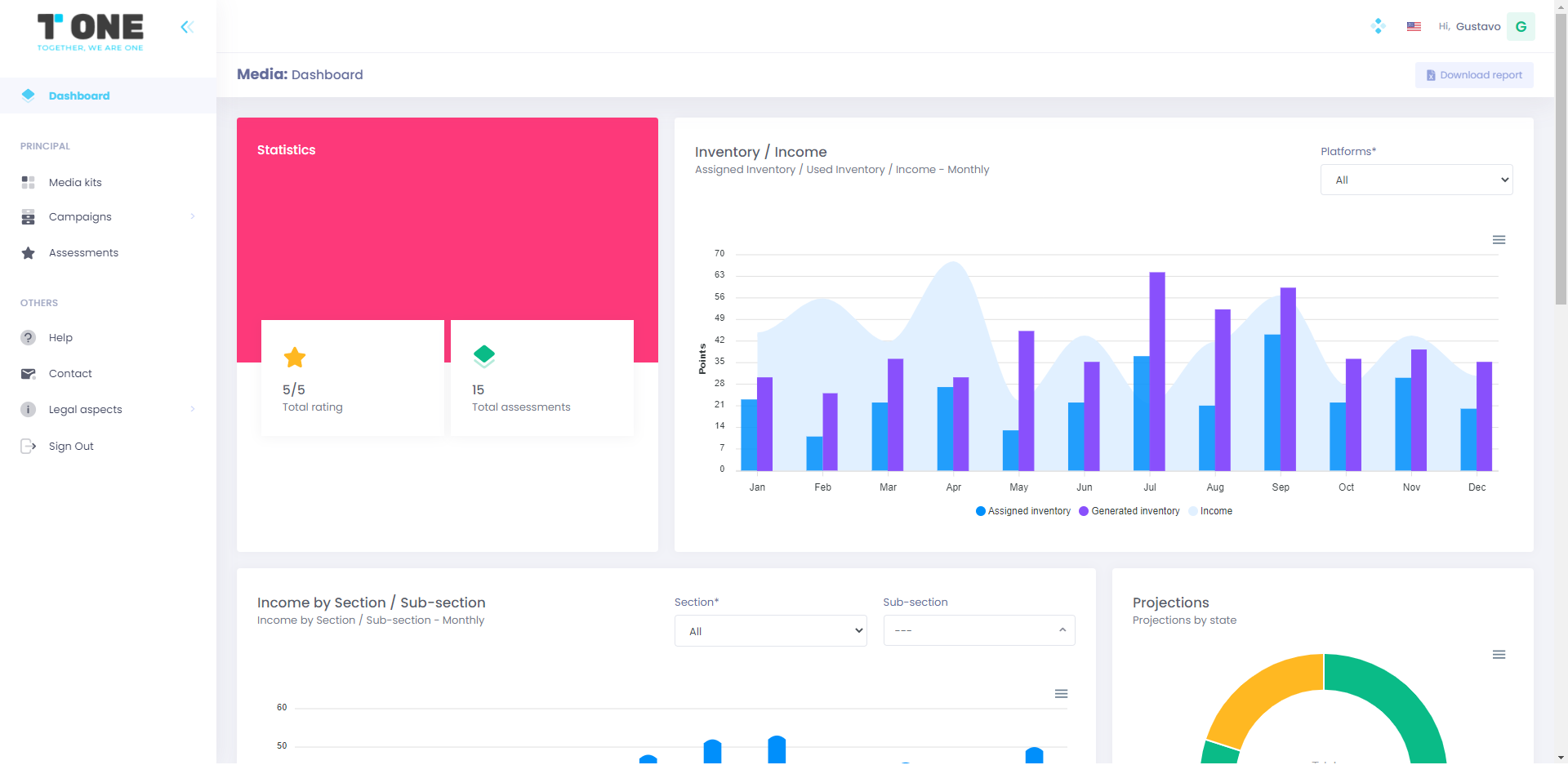Click the 5/5 Total rating card
The height and width of the screenshot is (765, 1568).
tap(353, 378)
